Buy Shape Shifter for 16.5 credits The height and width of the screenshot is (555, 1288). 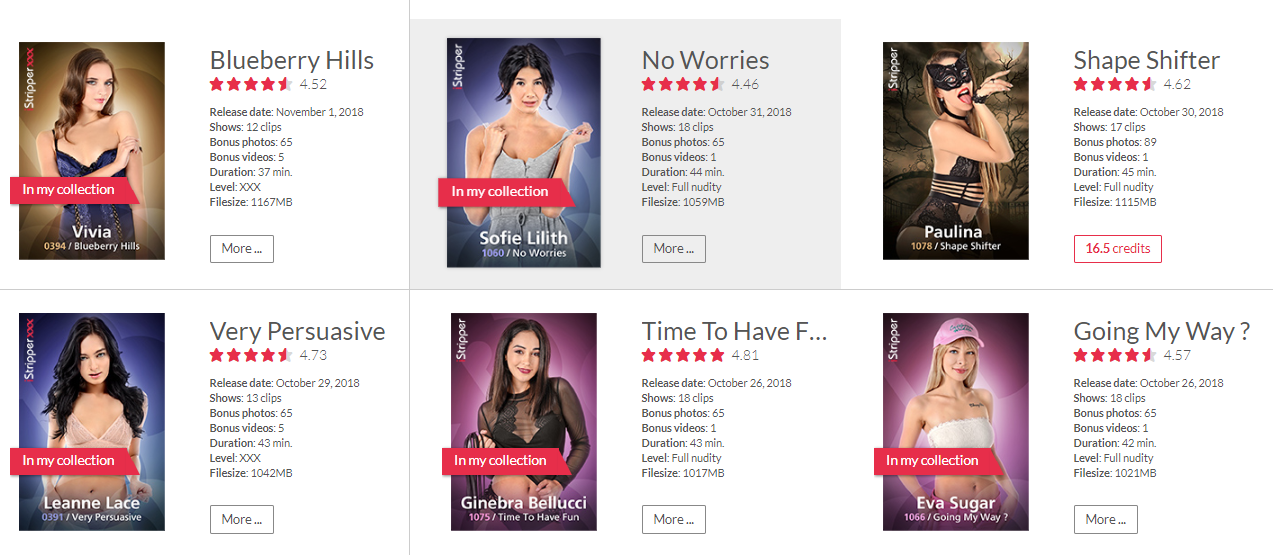click(x=1118, y=249)
